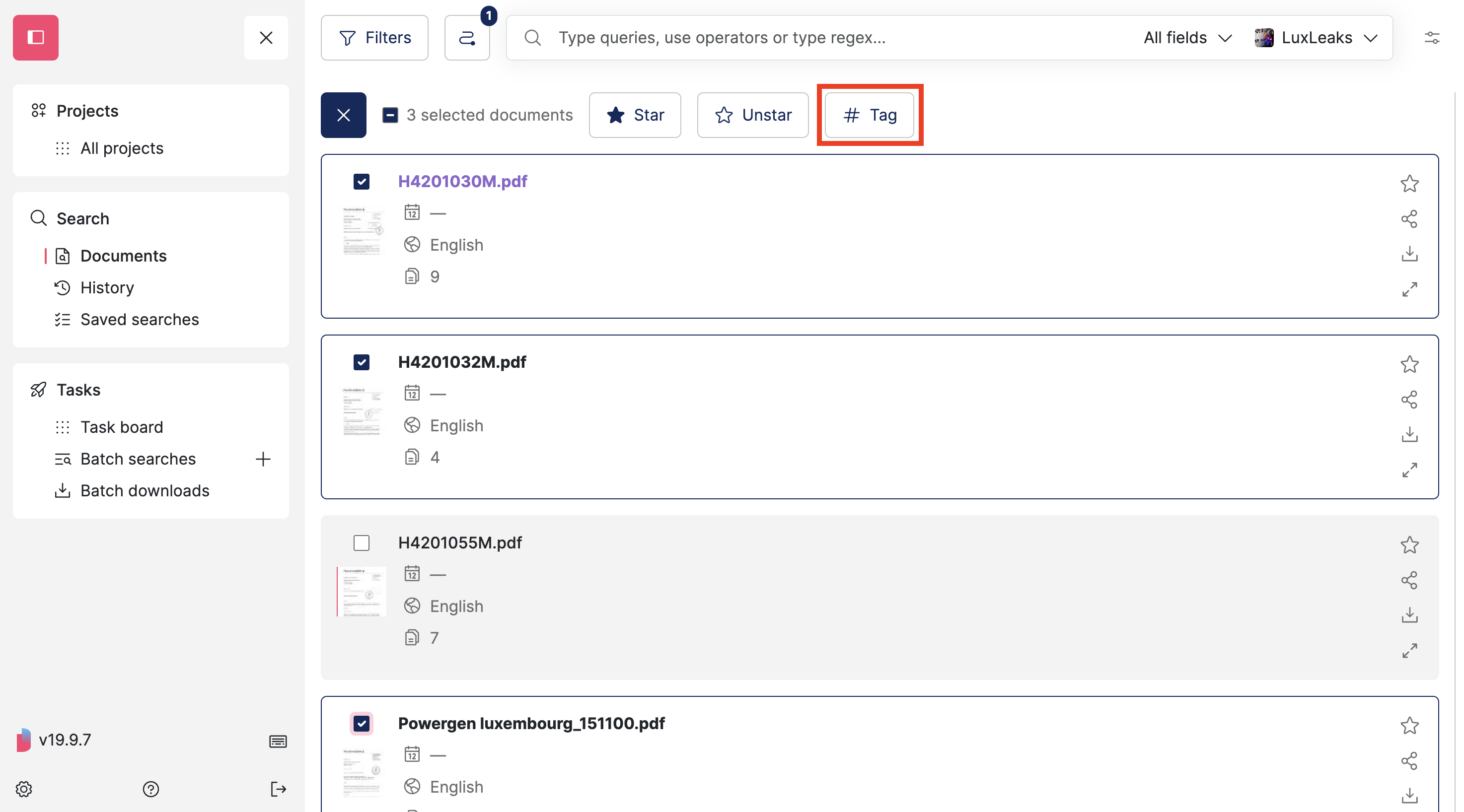Go to All projects

122,148
